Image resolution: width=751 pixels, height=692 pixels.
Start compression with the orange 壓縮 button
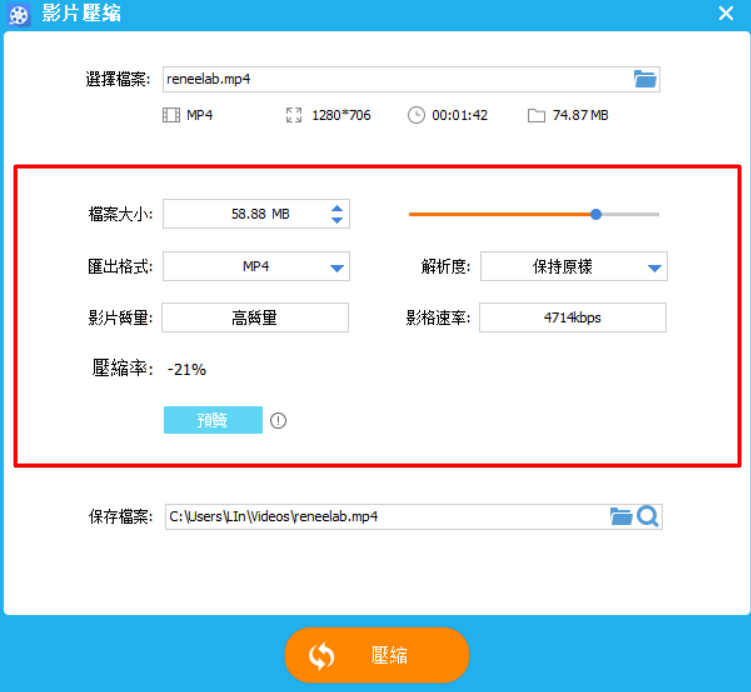[376, 656]
